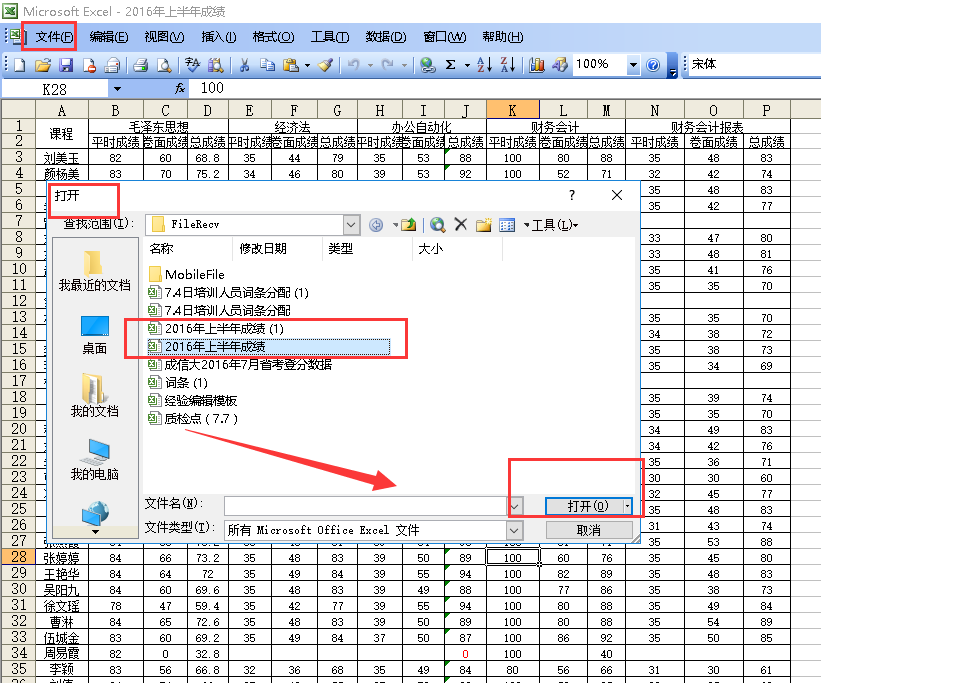This screenshot has height=683, width=960.
Task: Click the Open folder toolbar icon
Action: pyautogui.click(x=42, y=65)
